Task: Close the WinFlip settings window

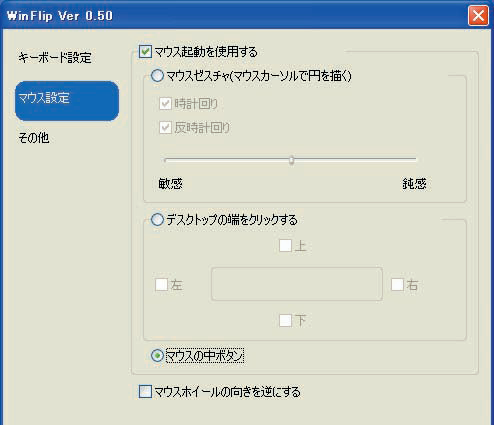Action: (478, 16)
